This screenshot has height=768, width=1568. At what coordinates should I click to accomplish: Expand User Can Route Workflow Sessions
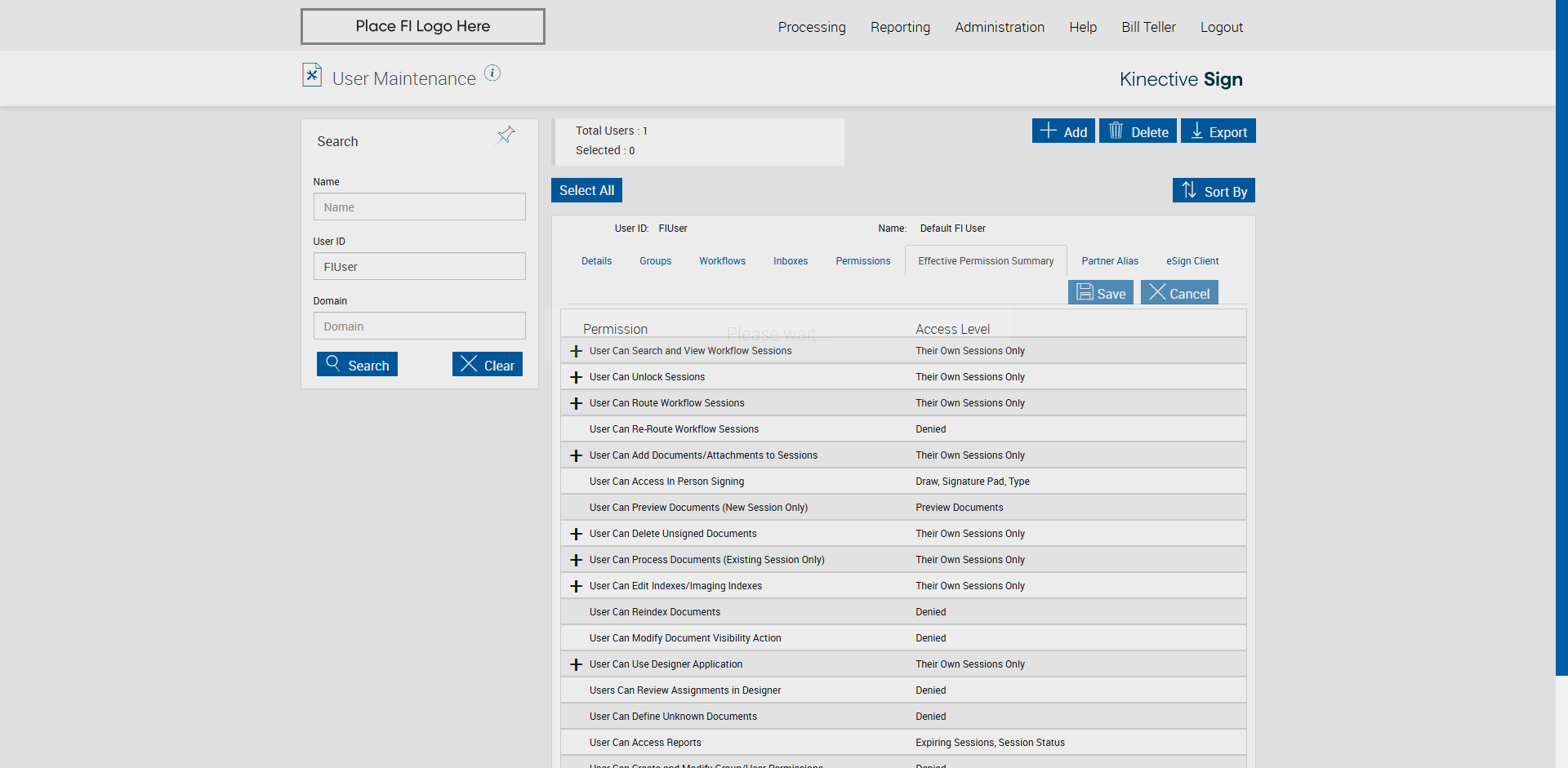577,403
